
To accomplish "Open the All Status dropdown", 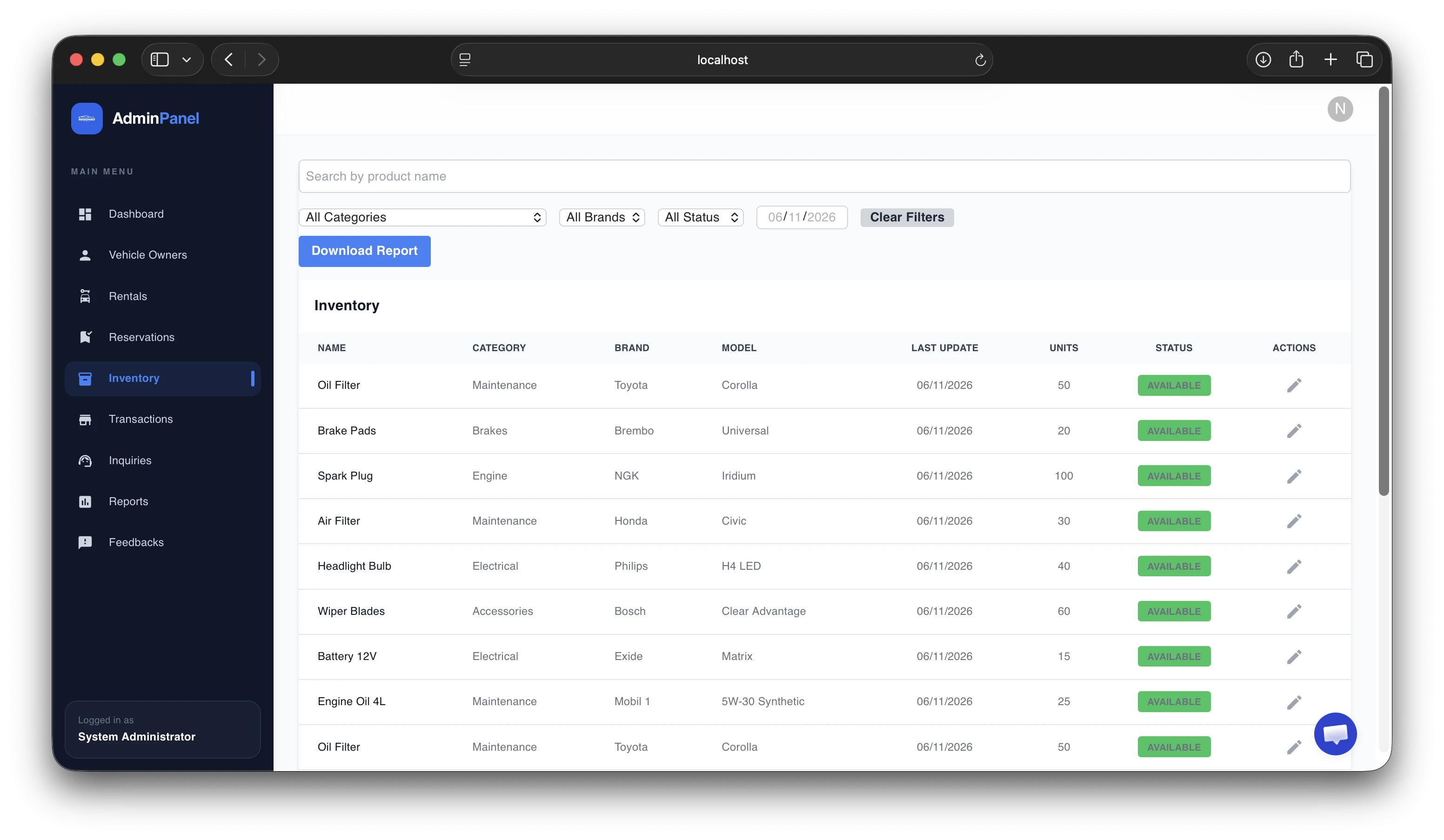I will 700,217.
